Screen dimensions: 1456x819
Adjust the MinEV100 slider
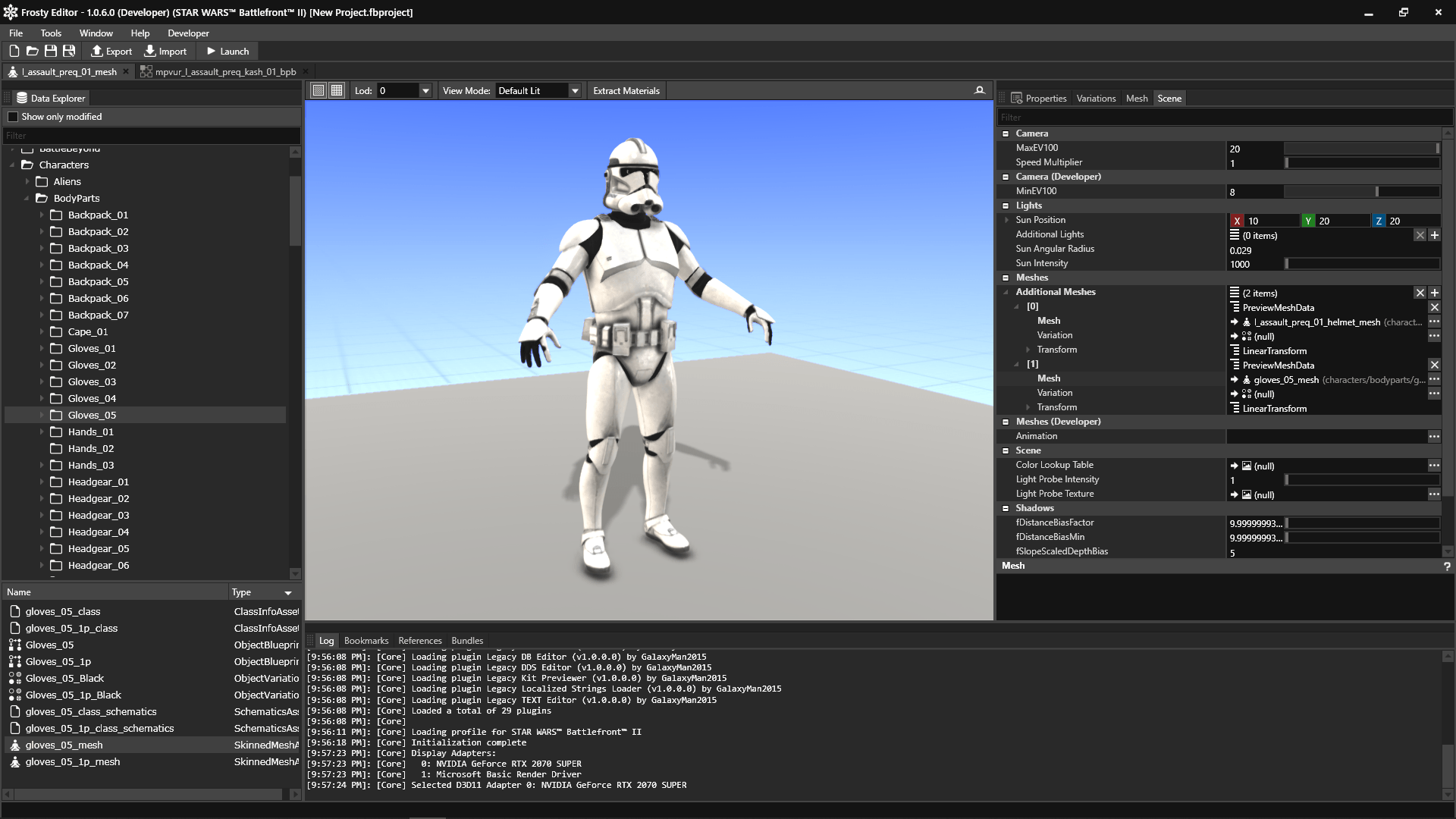1362,192
